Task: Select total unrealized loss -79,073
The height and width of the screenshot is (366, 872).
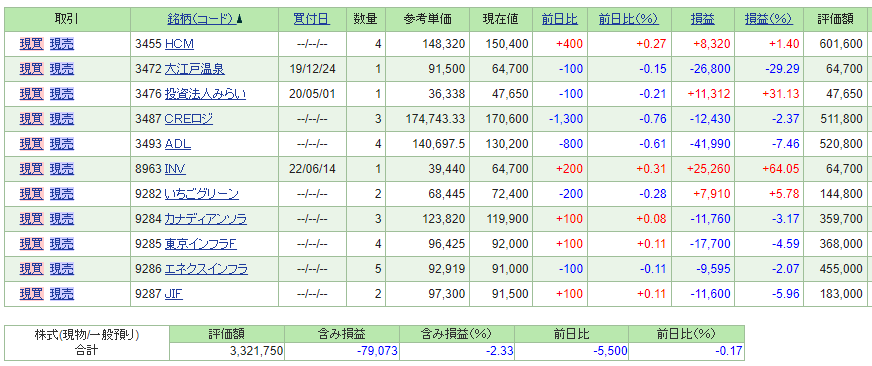Action: pos(378,351)
